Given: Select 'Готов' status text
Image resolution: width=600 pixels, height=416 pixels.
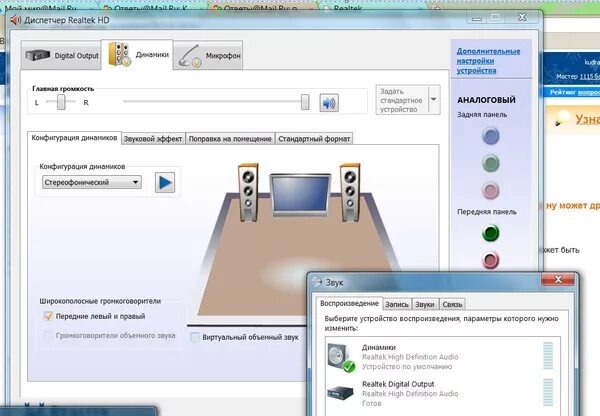Looking at the screenshot, I should click(x=372, y=403).
